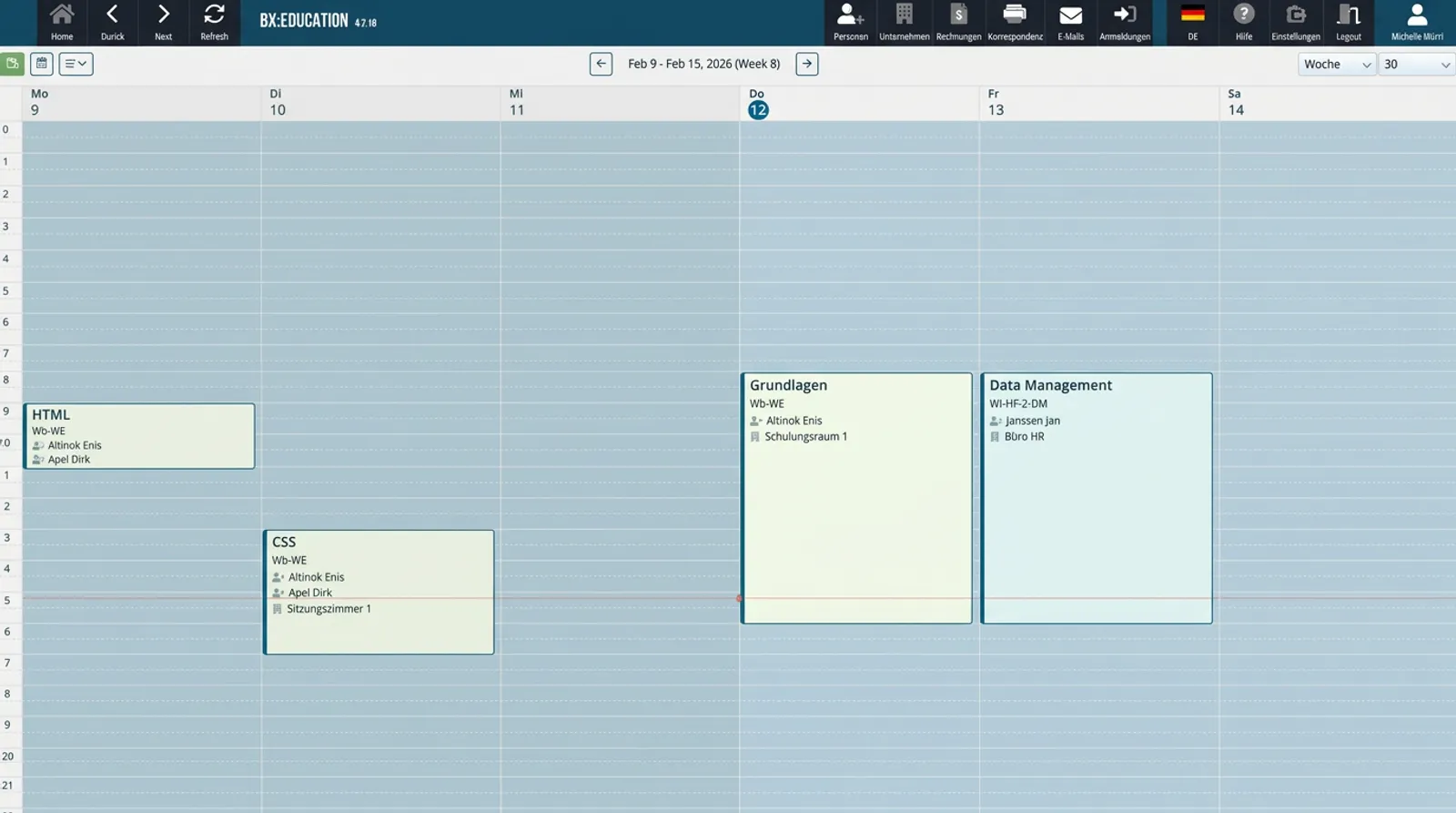This screenshot has width=1456, height=813.
Task: Click Sitzungszimmer 1 in CSS event
Action: coord(329,609)
